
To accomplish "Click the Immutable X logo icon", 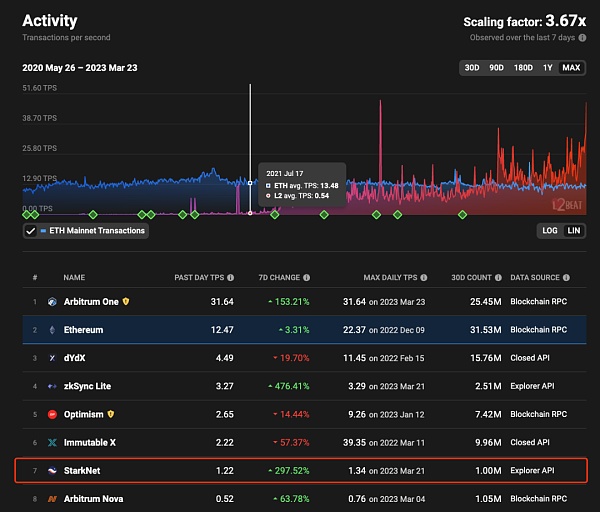I will pyautogui.click(x=52, y=442).
